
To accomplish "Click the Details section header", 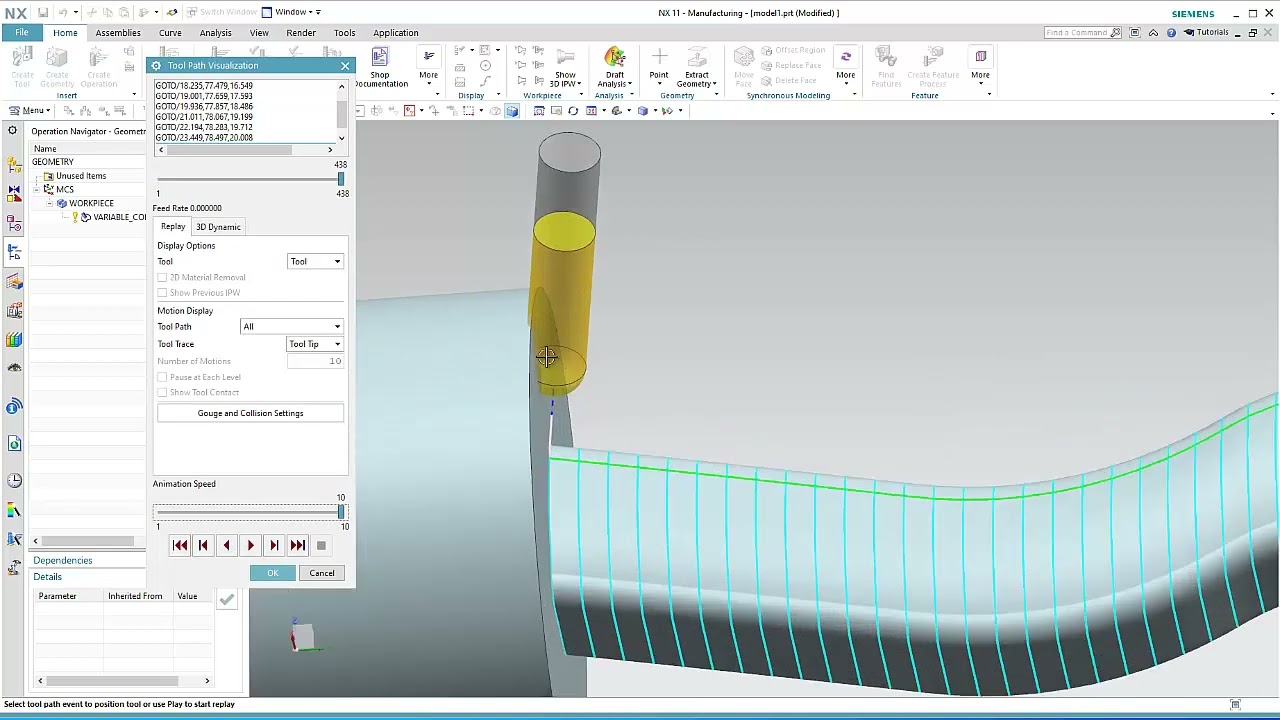I will [47, 577].
